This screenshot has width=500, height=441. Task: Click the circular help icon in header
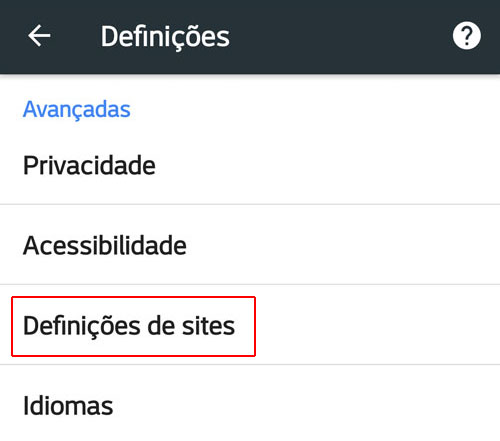467,36
